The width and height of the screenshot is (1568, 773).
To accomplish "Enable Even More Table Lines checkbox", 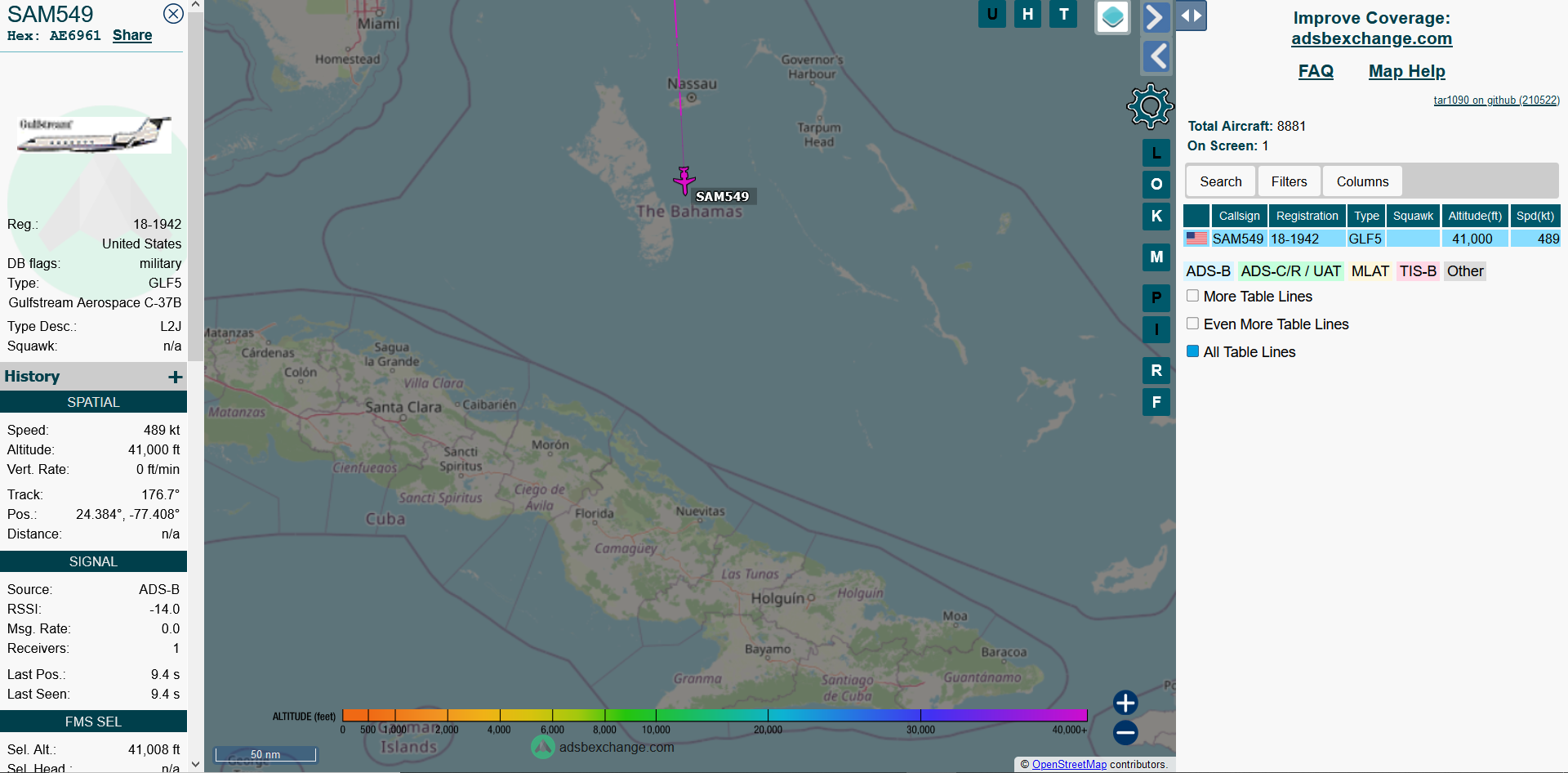I will 1192,324.
